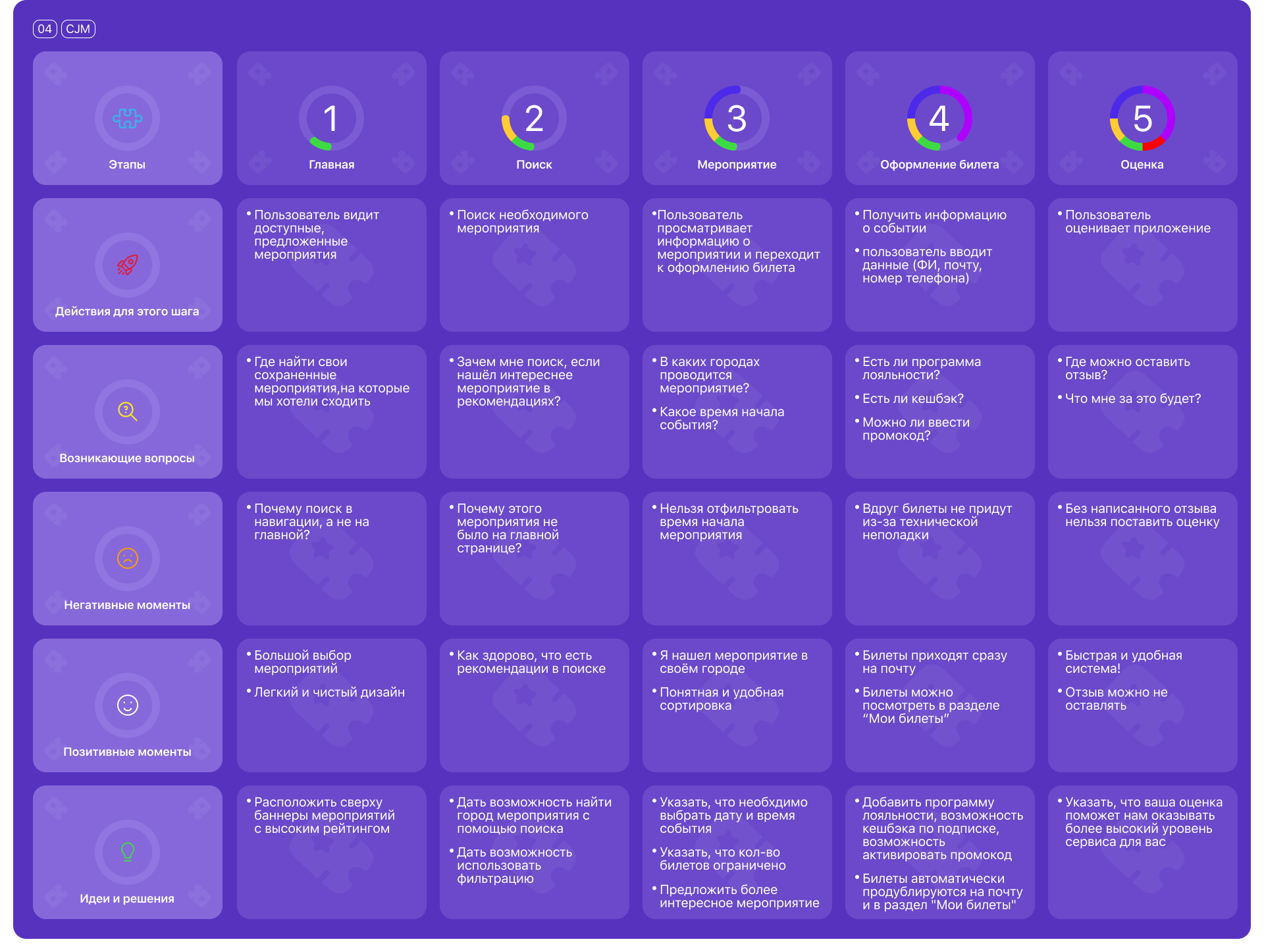The width and height of the screenshot is (1264, 952).
Task: Select the Оформление билета stage label
Action: click(x=939, y=165)
